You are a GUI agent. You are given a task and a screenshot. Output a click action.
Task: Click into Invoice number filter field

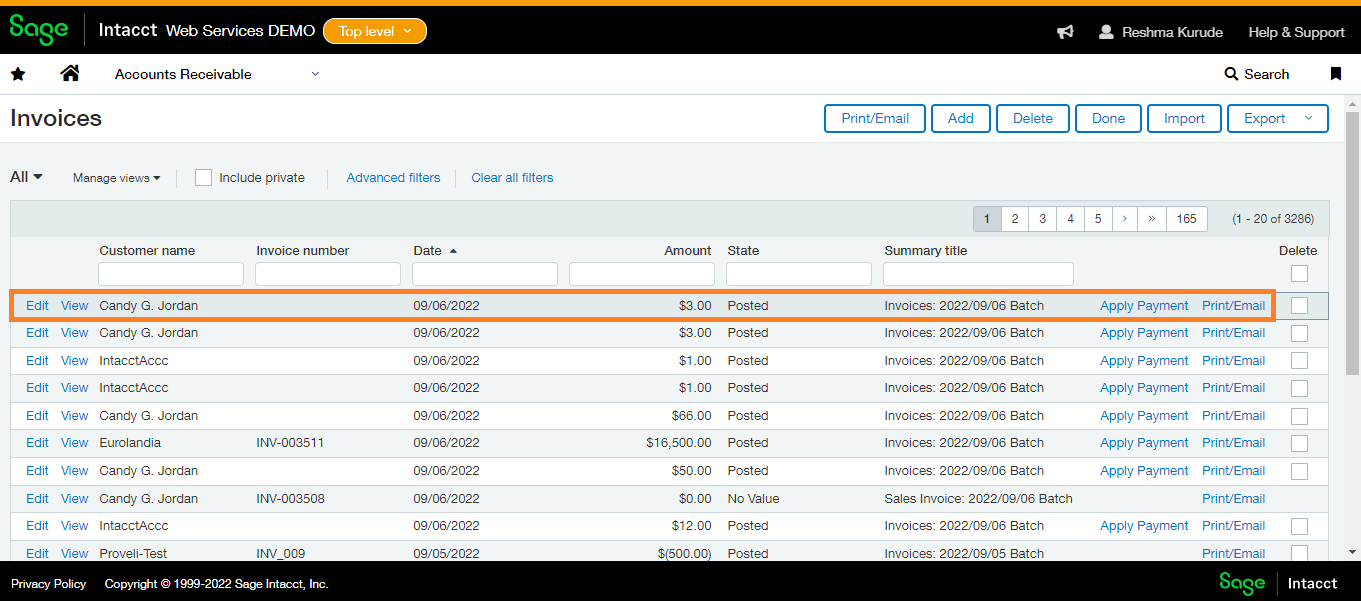[x=328, y=274]
